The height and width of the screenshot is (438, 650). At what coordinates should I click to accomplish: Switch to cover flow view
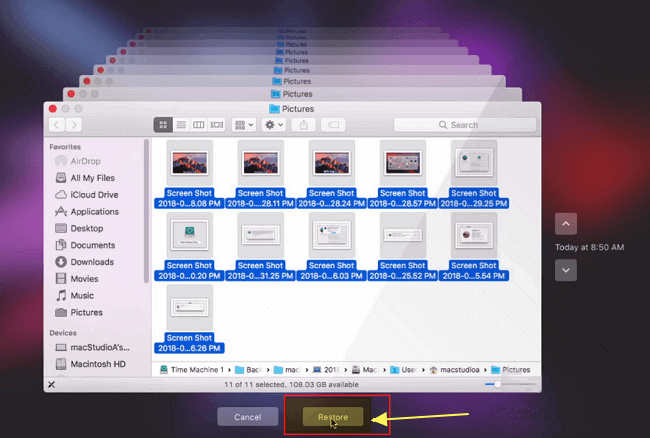(216, 125)
